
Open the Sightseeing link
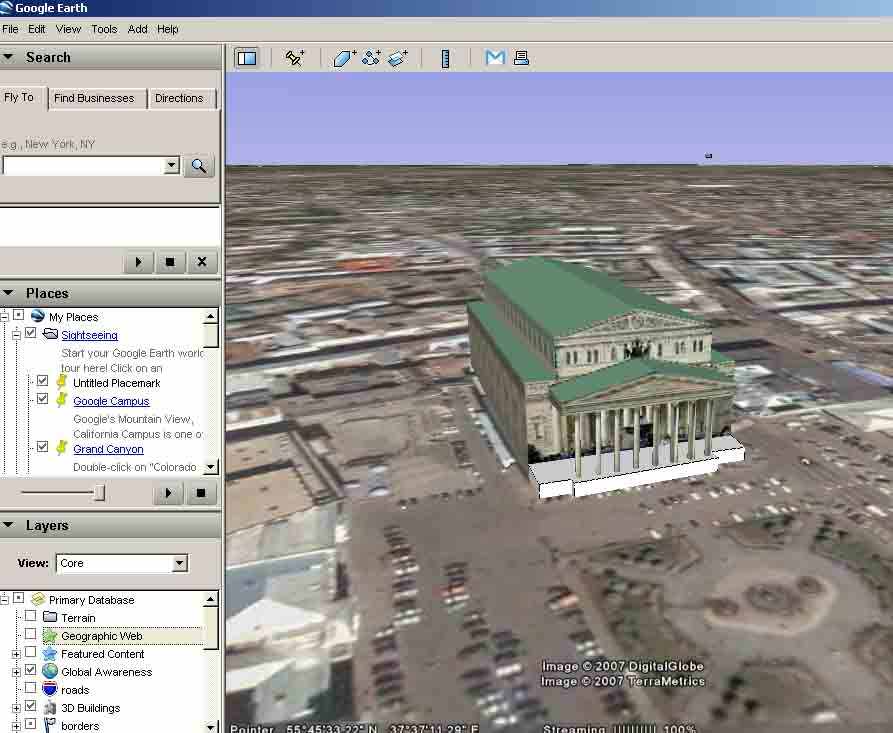[x=89, y=335]
